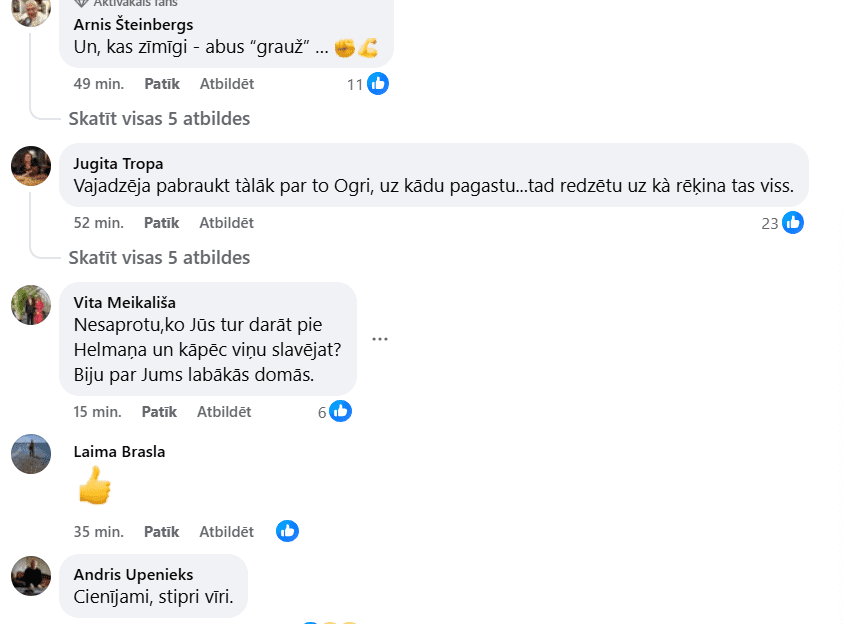Click like reaction icon on Laima Brasla comment

tap(287, 531)
